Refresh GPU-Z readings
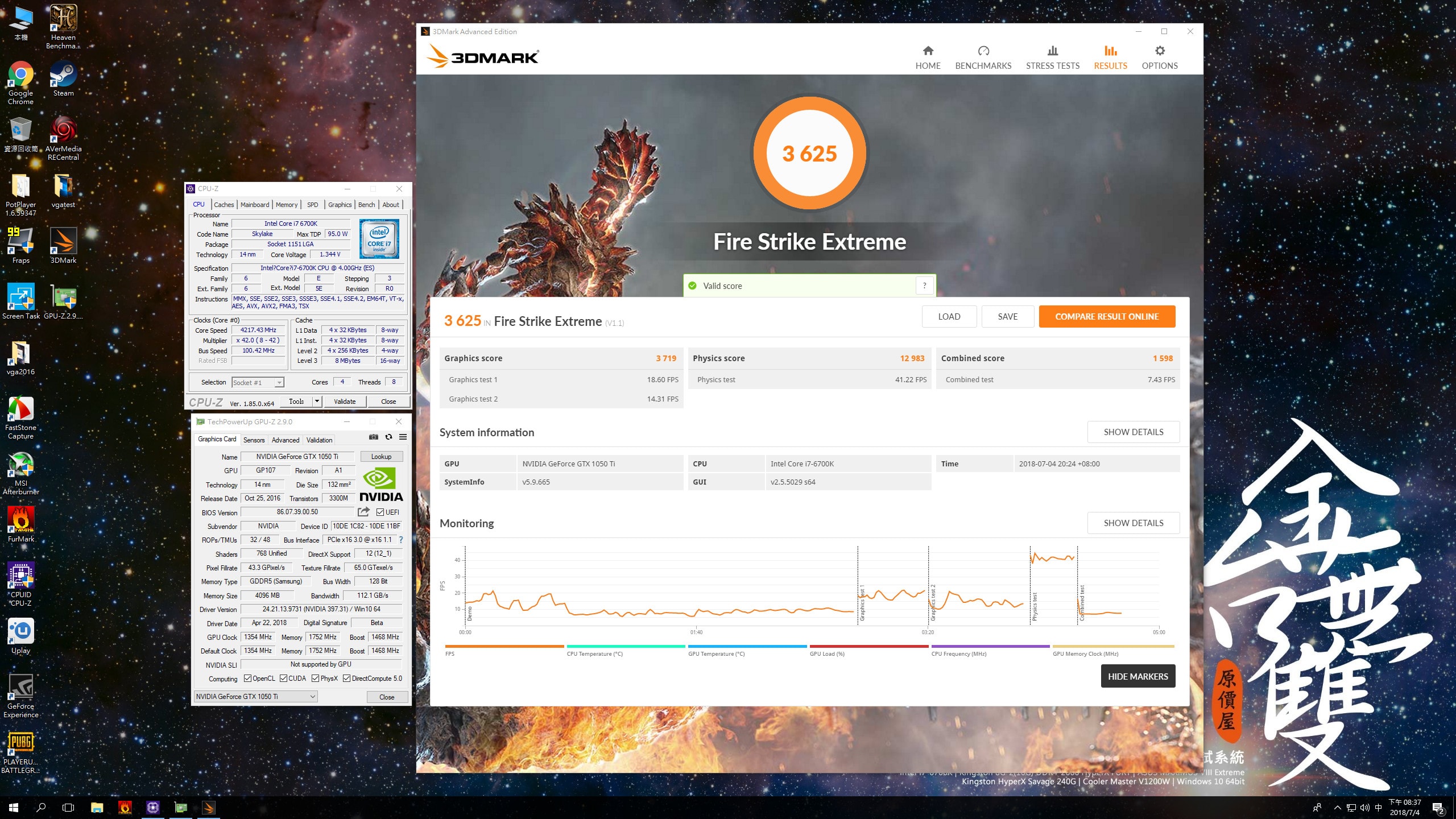Image resolution: width=1456 pixels, height=819 pixels. (388, 437)
